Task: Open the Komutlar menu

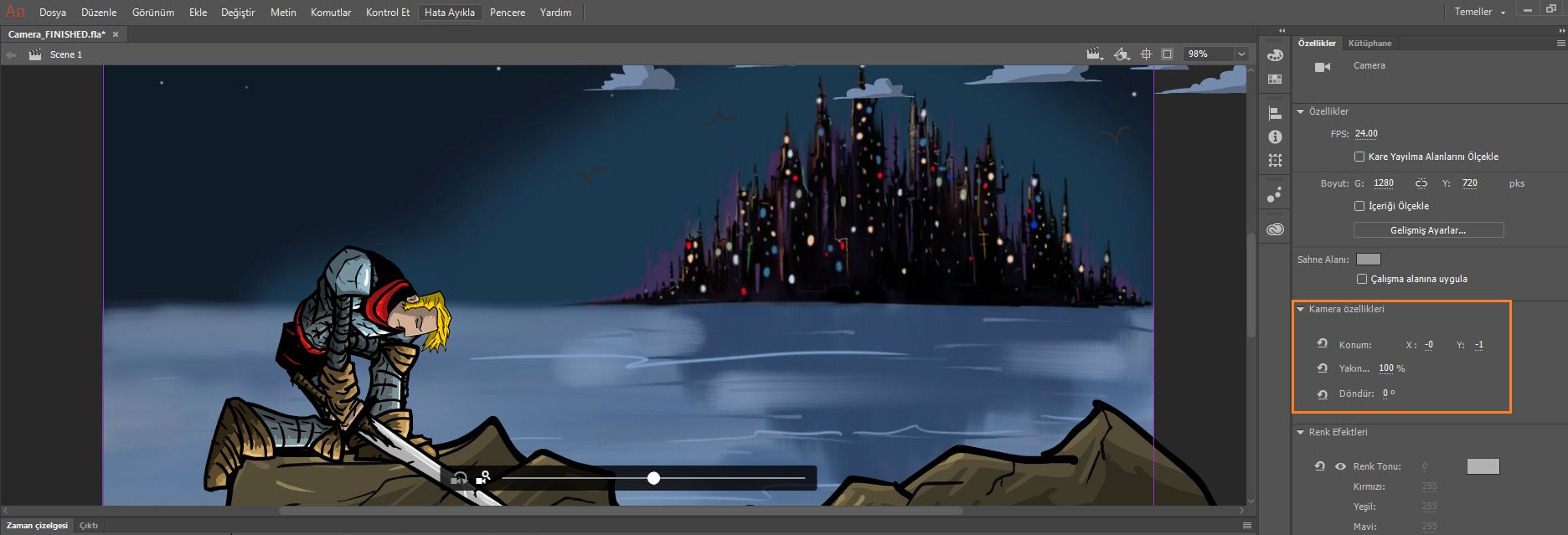Action: coord(331,13)
